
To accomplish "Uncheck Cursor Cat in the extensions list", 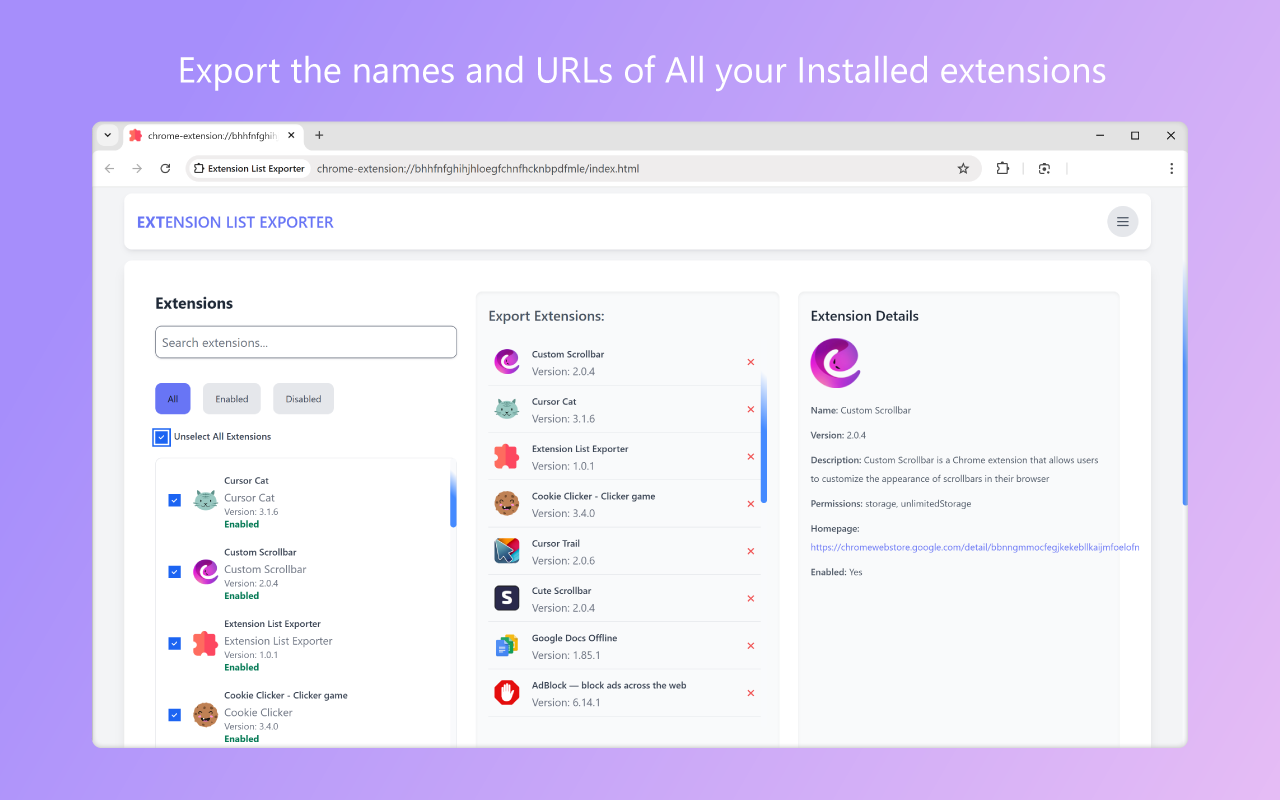I will click(175, 500).
